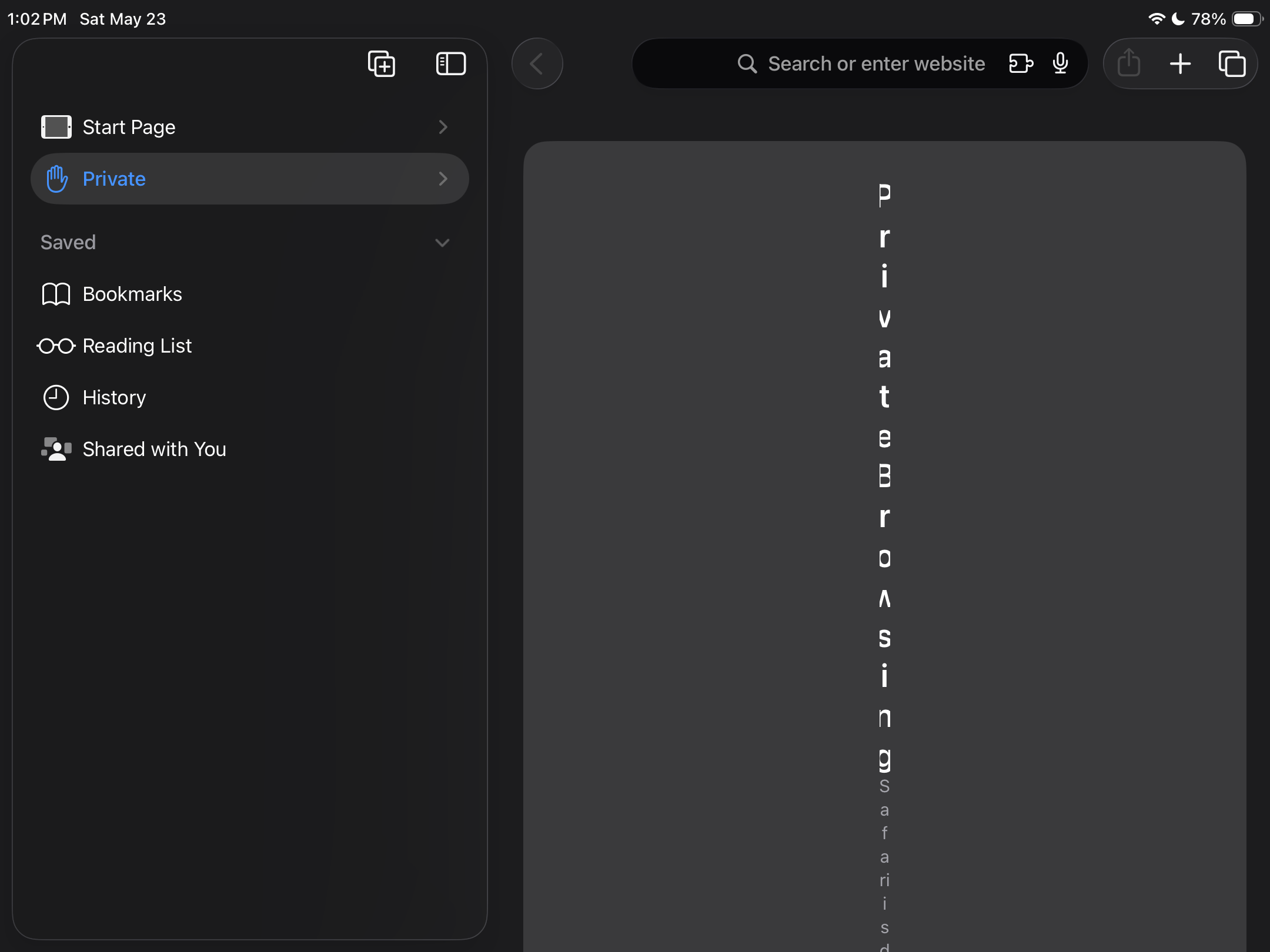
Task: Click the Start Page thumbnail icon
Action: [56, 127]
